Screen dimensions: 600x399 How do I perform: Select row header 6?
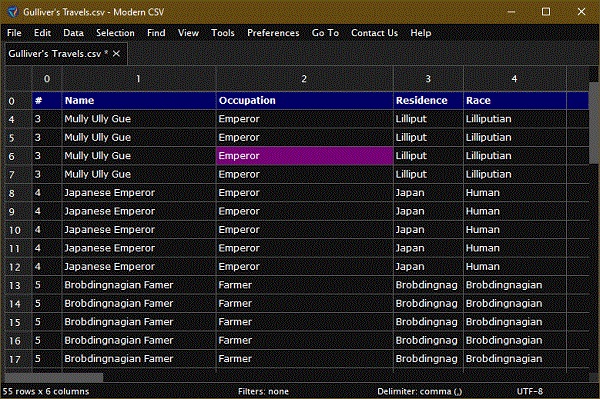(18, 156)
